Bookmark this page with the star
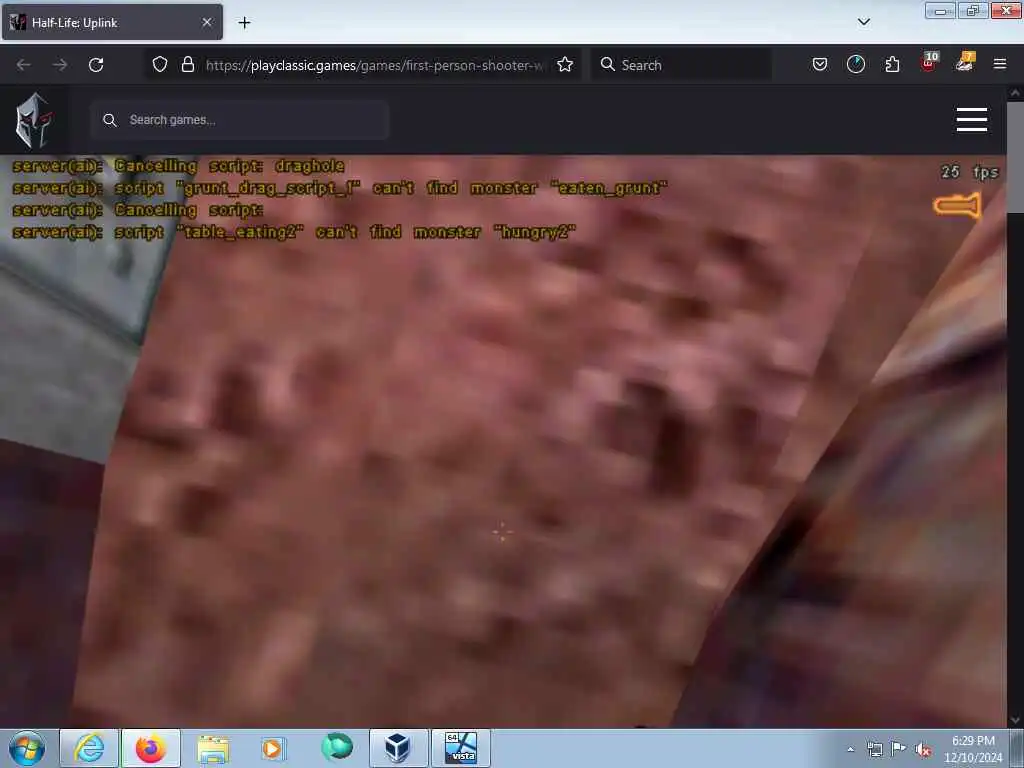The height and width of the screenshot is (768, 1024). coord(565,65)
